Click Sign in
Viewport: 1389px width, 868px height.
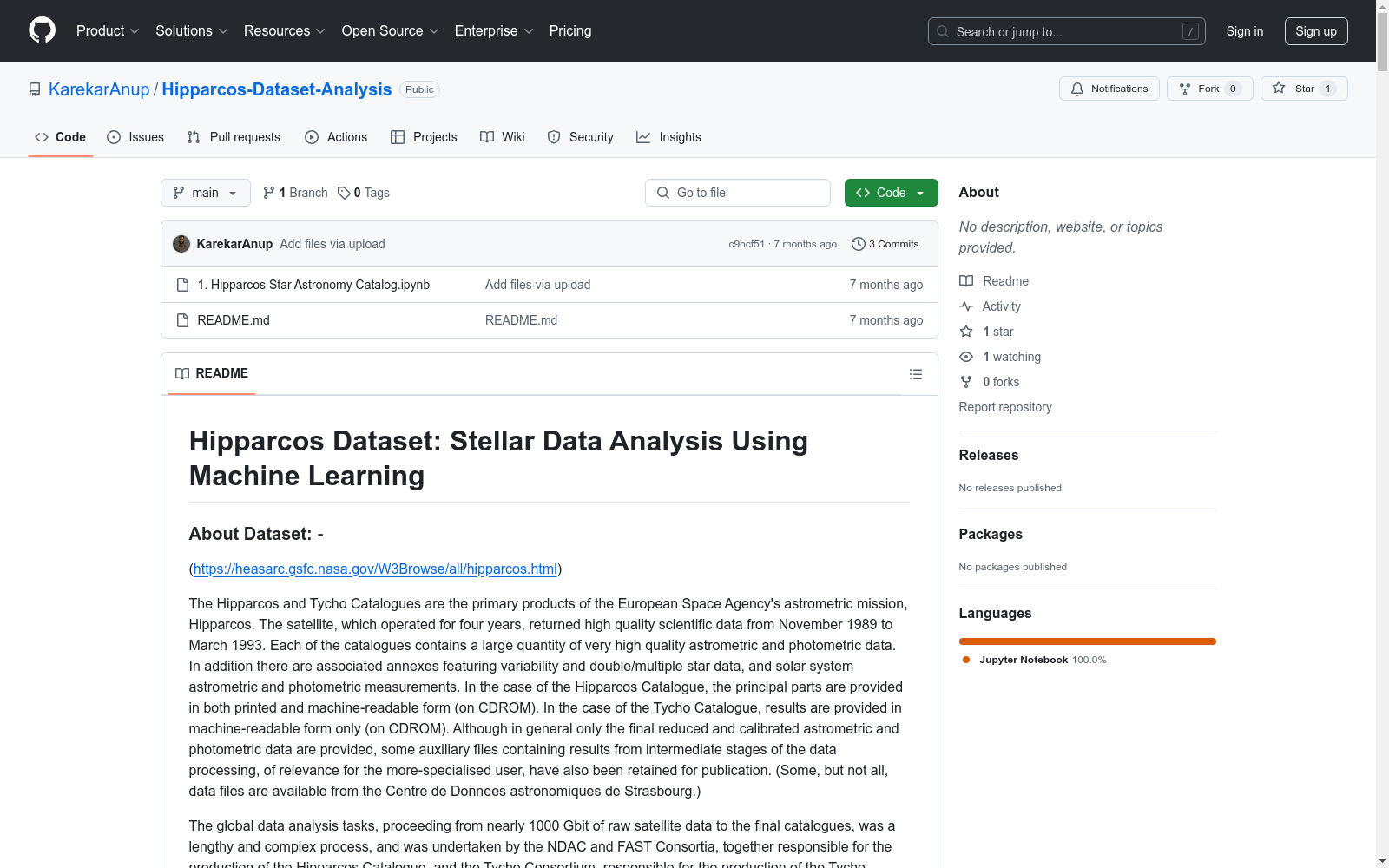[1244, 31]
